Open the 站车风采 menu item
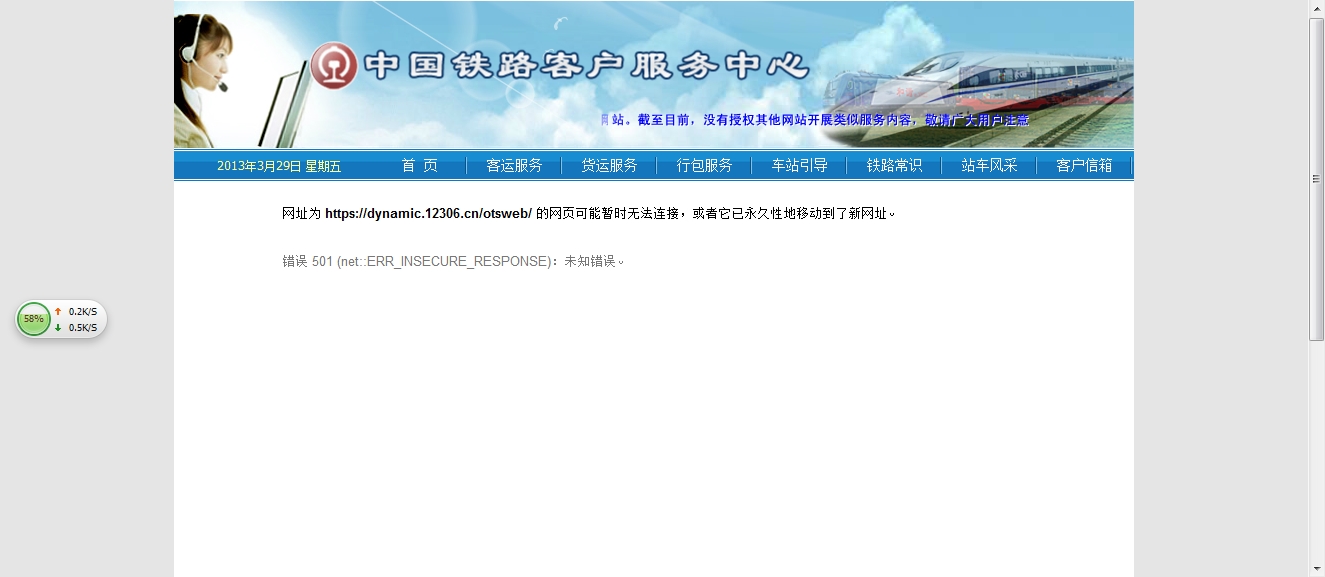The image size is (1325, 577). point(989,166)
